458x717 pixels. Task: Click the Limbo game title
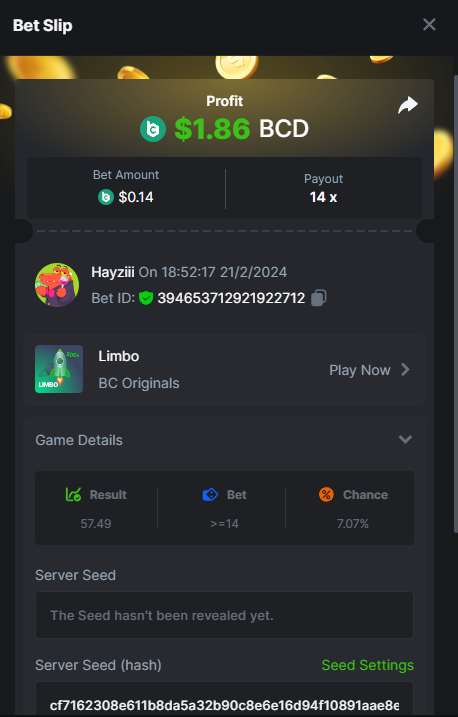(119, 356)
